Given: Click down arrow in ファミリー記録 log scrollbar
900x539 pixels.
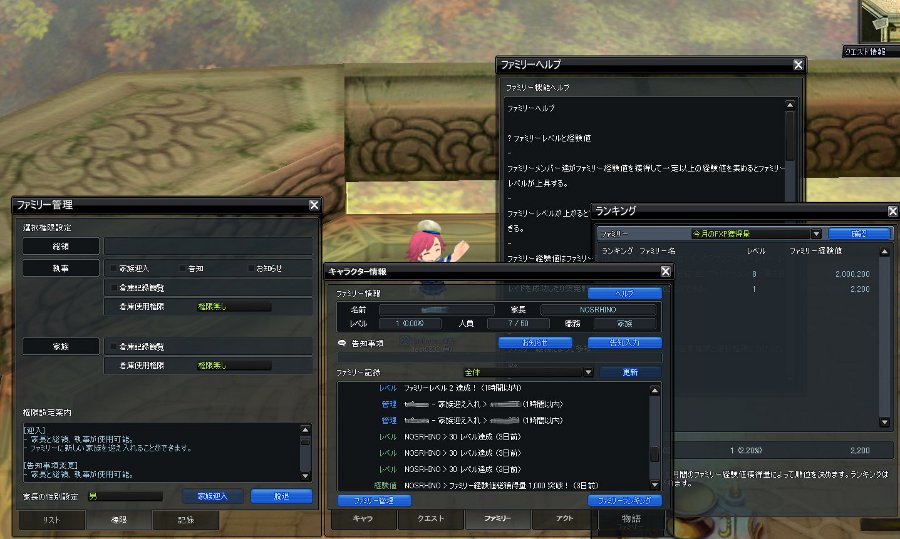Looking at the screenshot, I should click(654, 485).
